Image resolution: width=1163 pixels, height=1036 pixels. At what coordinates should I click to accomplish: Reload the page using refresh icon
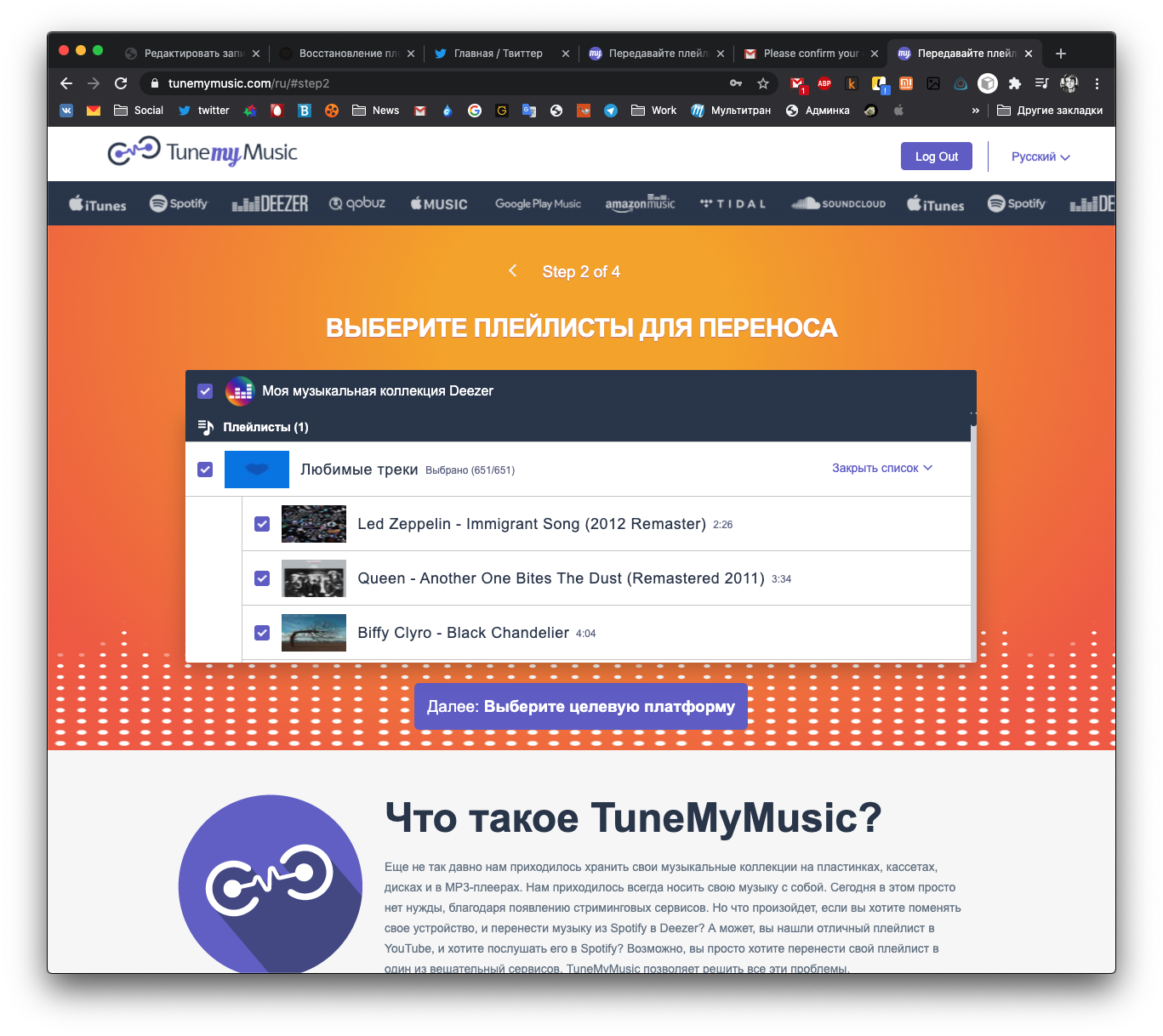(x=121, y=83)
